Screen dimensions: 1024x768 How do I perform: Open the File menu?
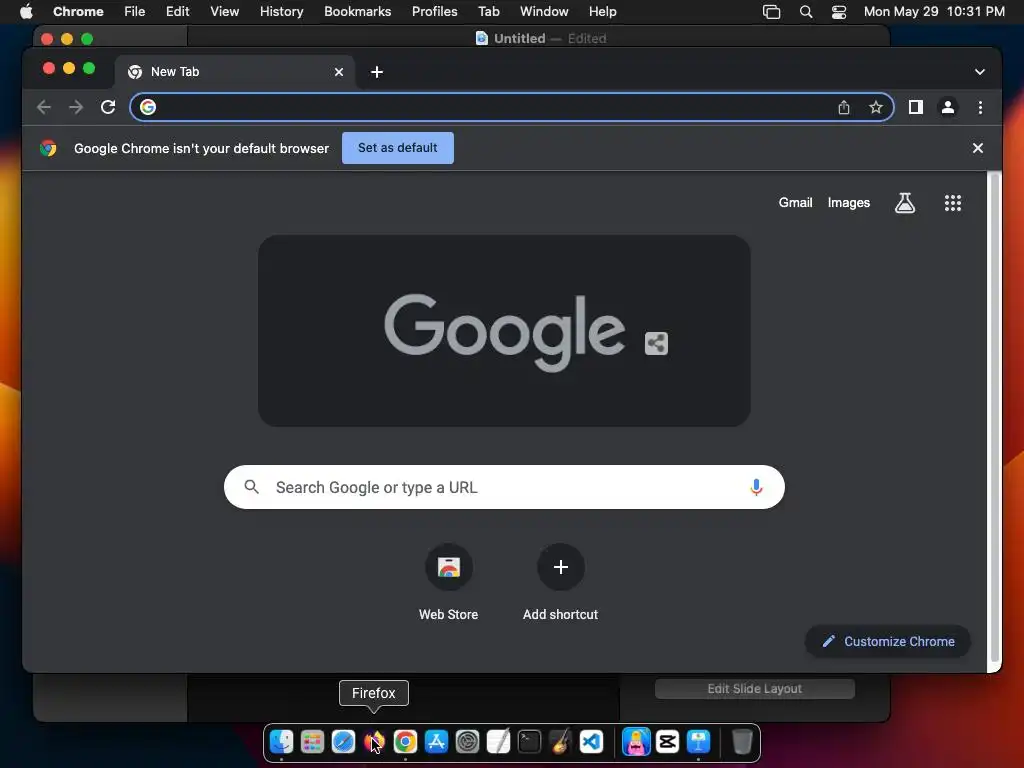(x=135, y=12)
